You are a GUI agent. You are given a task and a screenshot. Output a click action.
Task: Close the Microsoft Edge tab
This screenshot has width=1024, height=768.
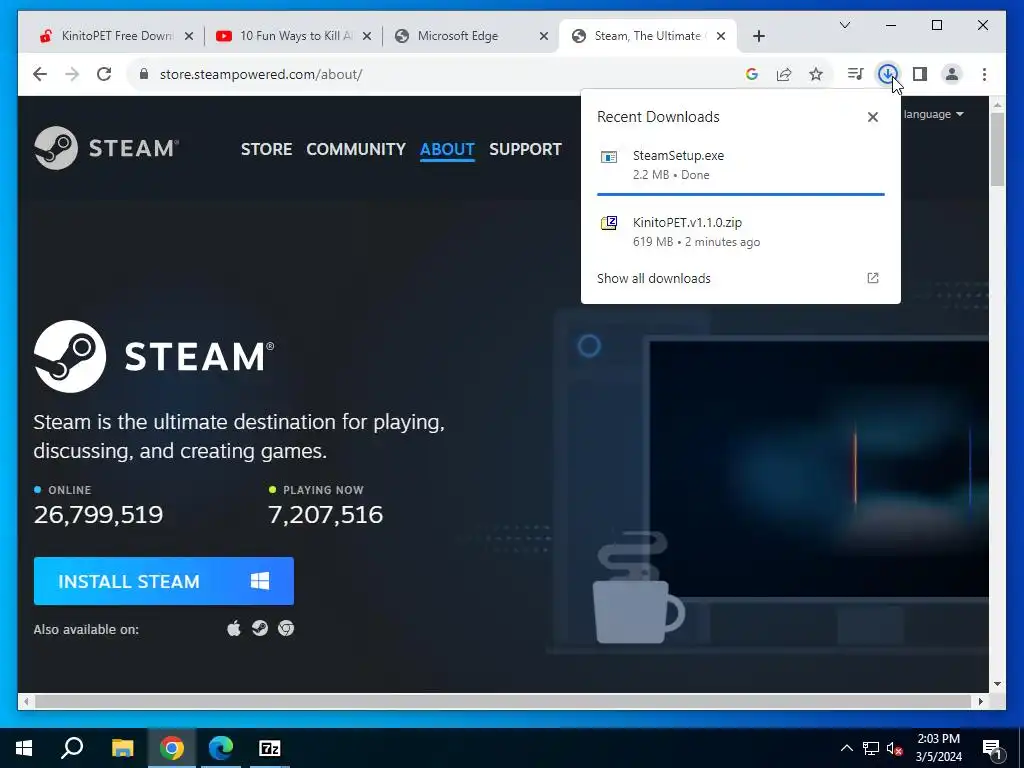(543, 36)
